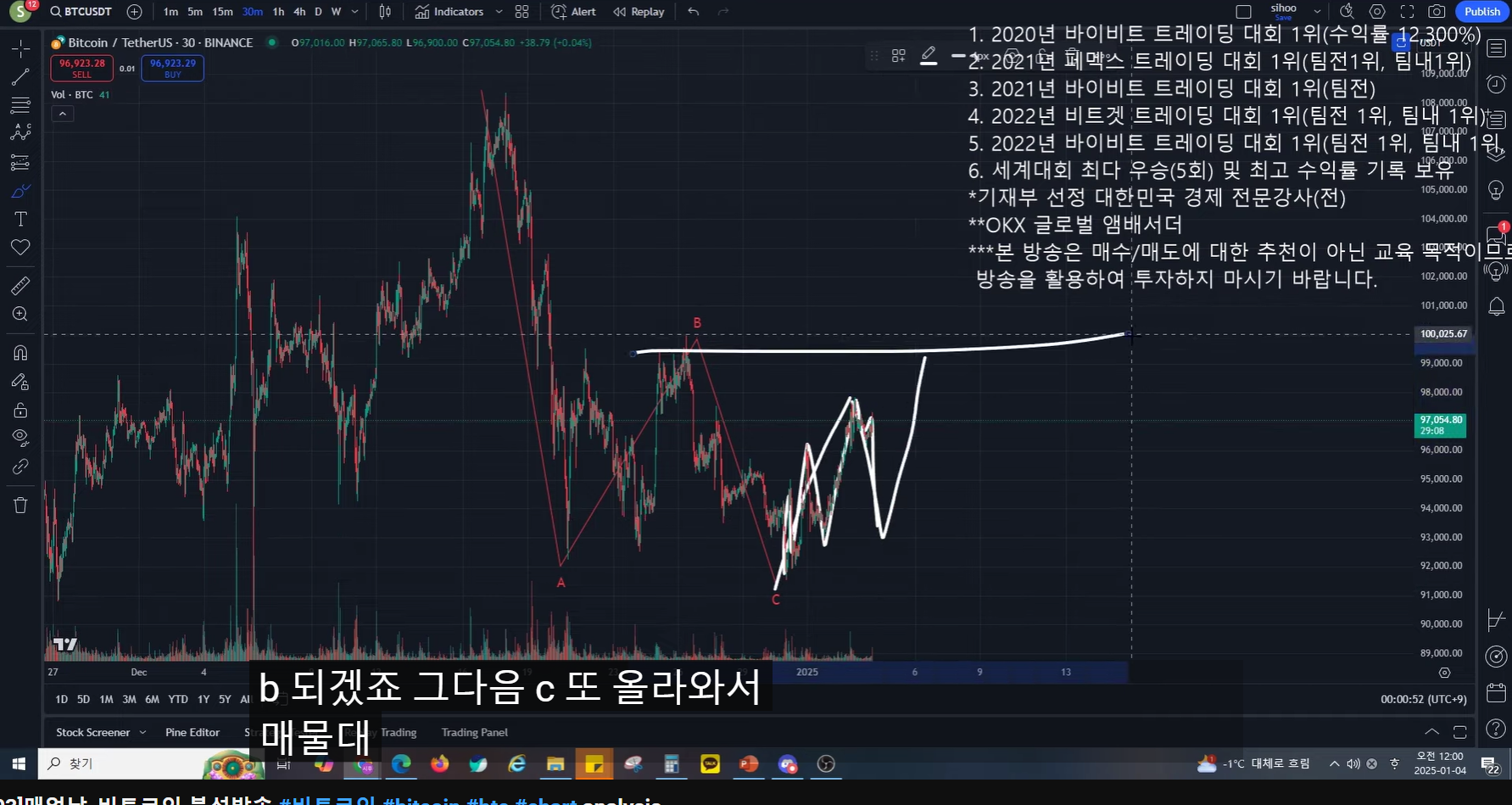Open the sihoo layout dropdown arrow
1512x805 pixels.
(x=1317, y=12)
